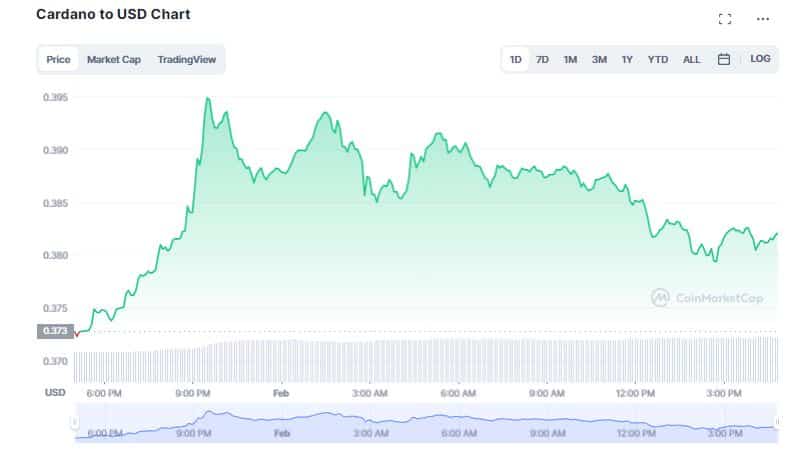Viewport: 804px width, 453px height.
Task: Click the USD currency axis label
Action: [55, 392]
